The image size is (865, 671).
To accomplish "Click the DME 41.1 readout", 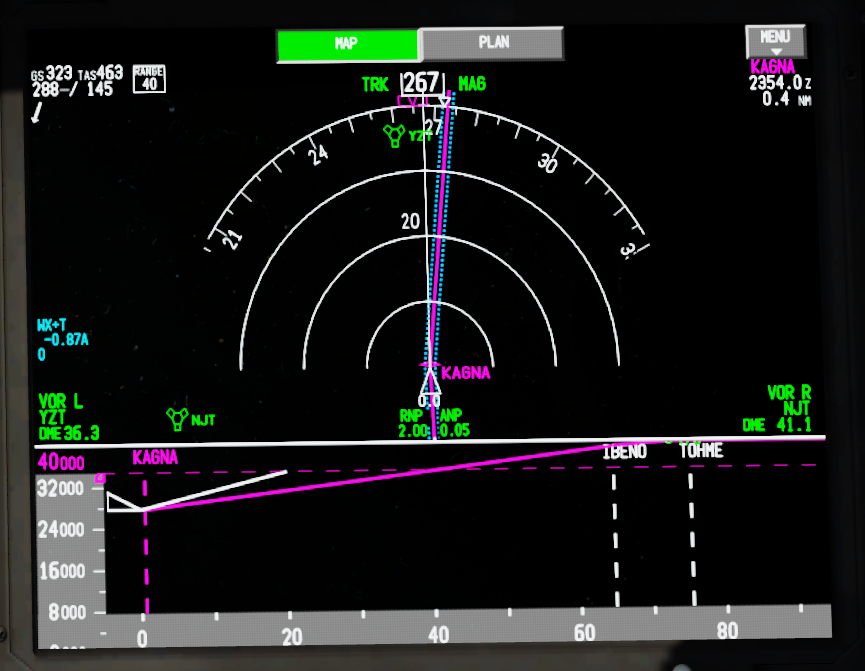I will [777, 424].
